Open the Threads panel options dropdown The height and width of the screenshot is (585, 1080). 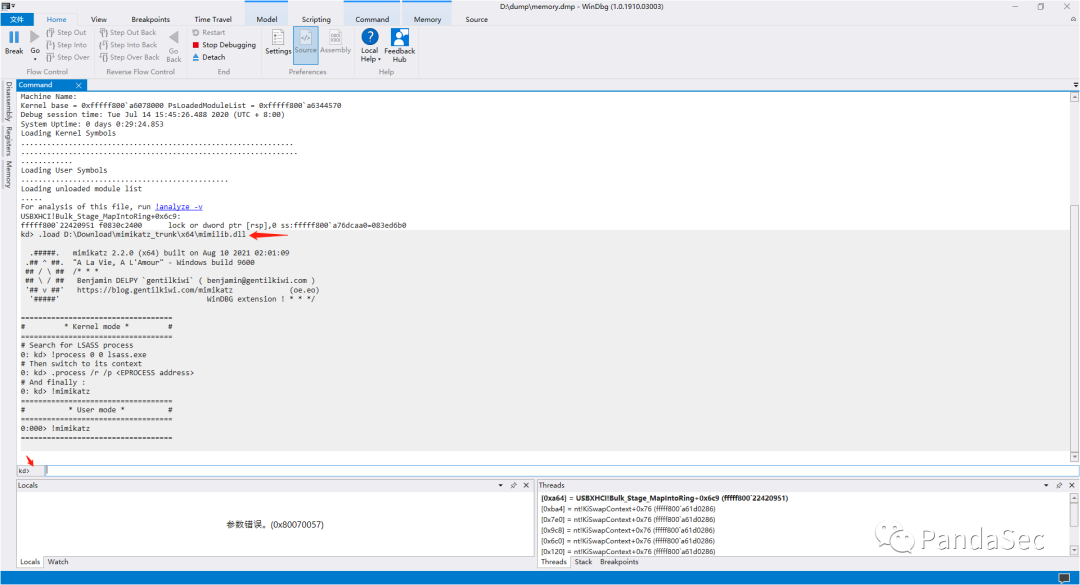click(x=1046, y=486)
